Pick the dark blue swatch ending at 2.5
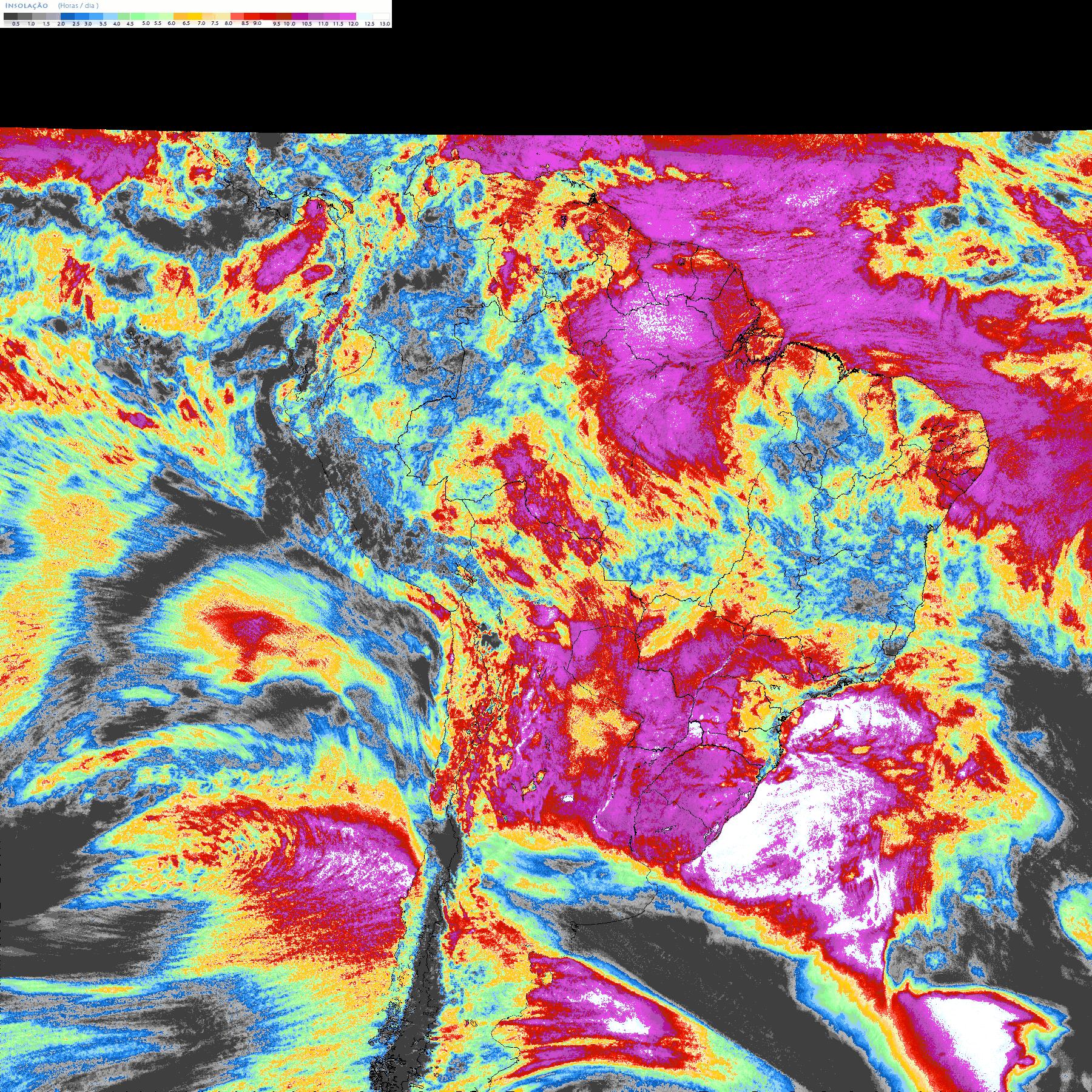Viewport: 1092px width, 1092px height. tap(67, 16)
